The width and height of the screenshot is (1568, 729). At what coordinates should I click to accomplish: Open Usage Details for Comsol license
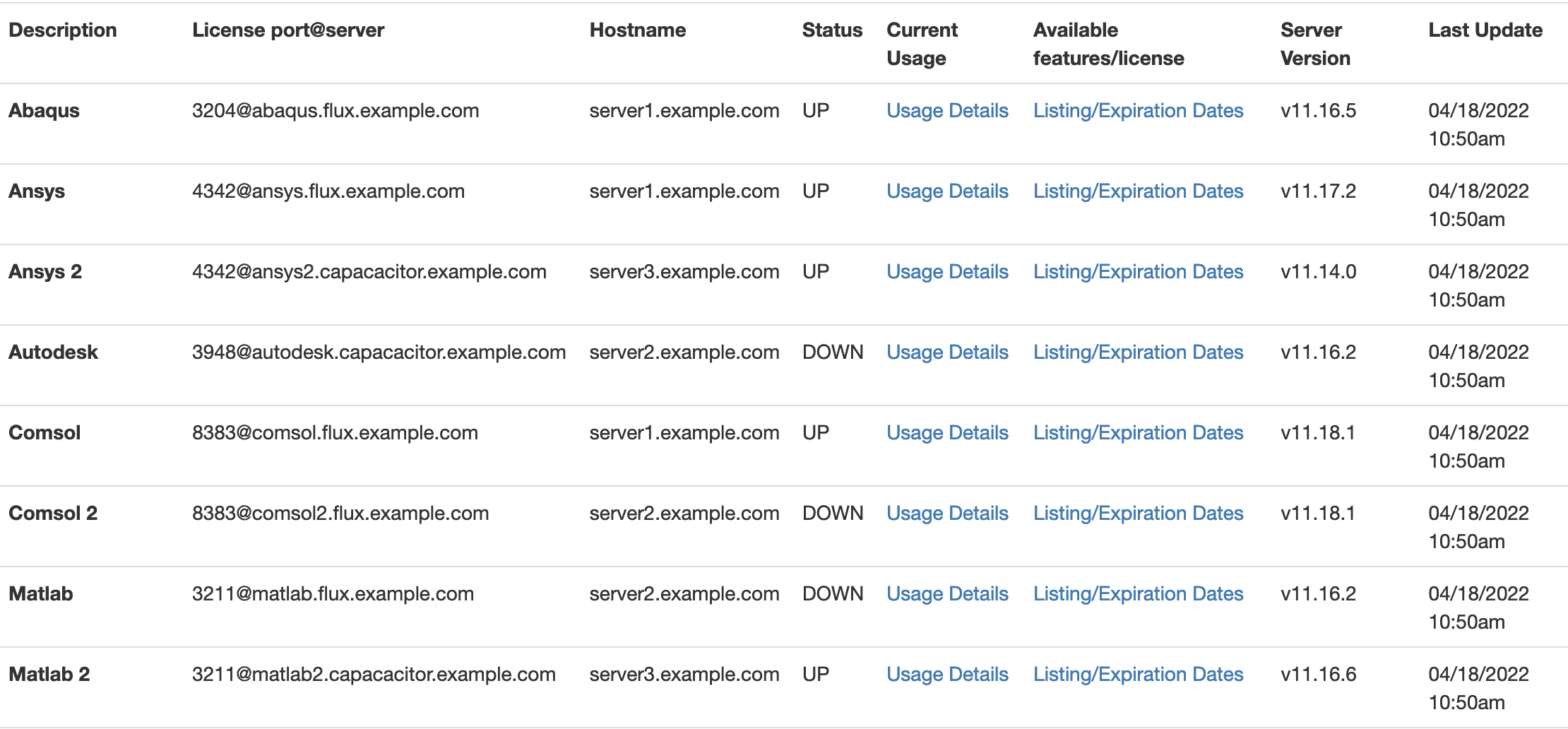pyautogui.click(x=947, y=433)
